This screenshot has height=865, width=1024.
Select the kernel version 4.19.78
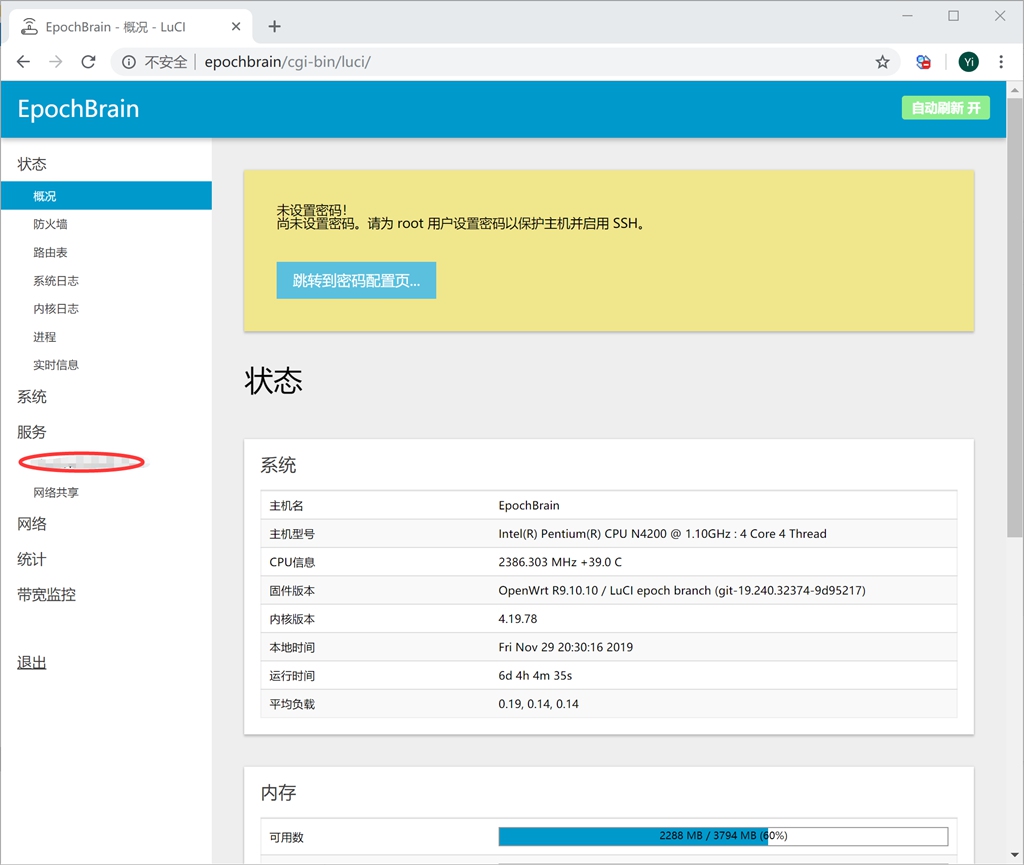[x=518, y=619]
